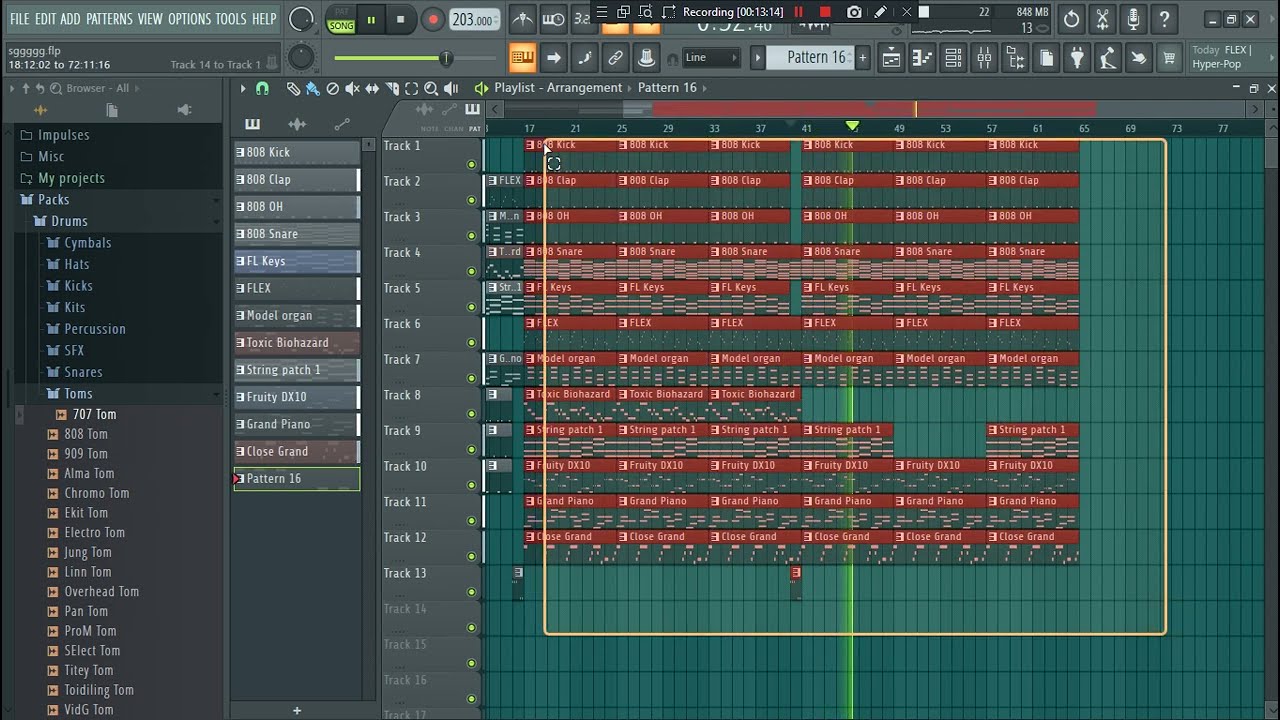Expand the Kicks folder in browser
Screen dimensions: 1280x720
[x=78, y=286]
